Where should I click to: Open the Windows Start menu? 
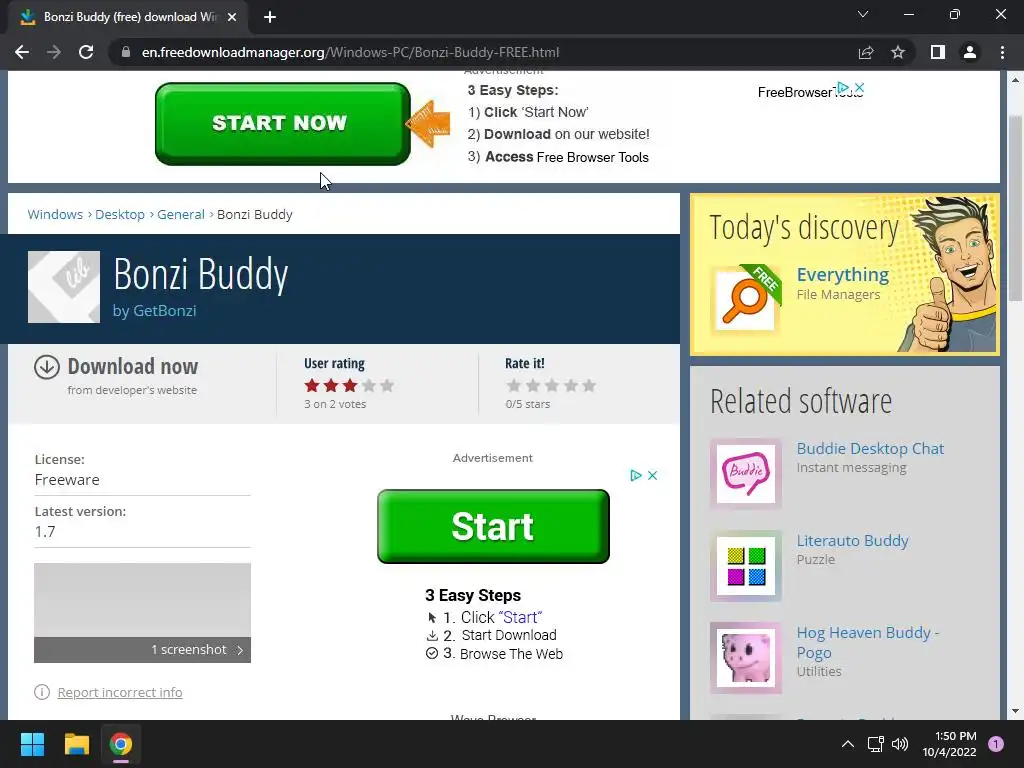click(x=32, y=744)
